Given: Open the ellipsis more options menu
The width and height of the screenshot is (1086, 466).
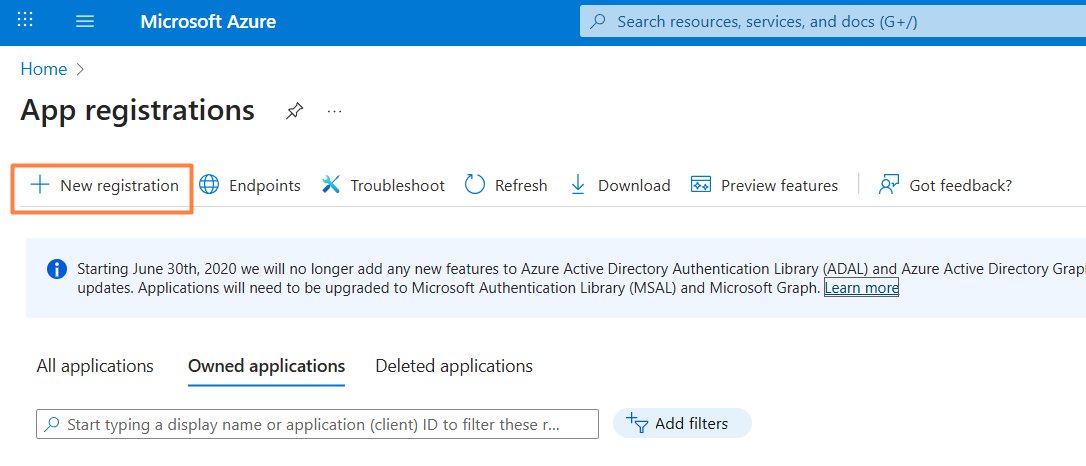Looking at the screenshot, I should 335,111.
